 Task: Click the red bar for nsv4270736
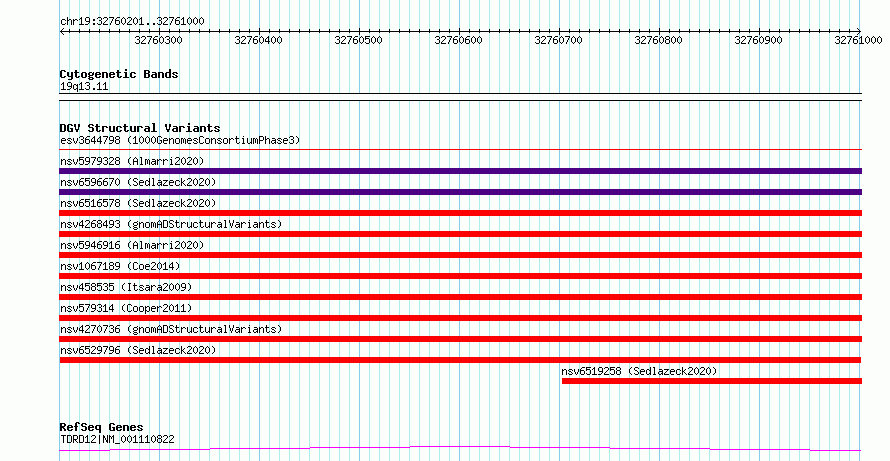[x=460, y=339]
